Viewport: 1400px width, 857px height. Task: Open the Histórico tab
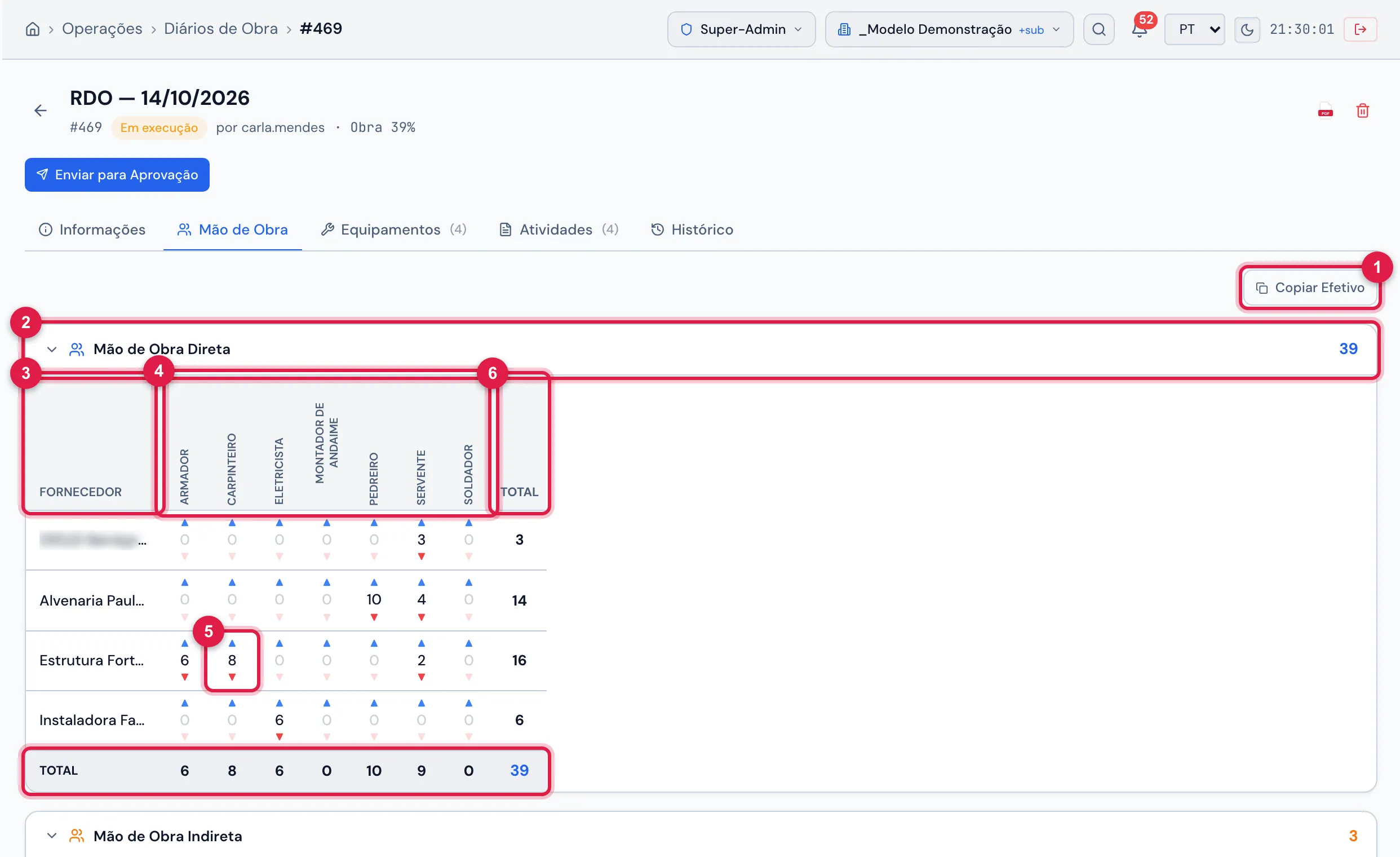point(692,229)
